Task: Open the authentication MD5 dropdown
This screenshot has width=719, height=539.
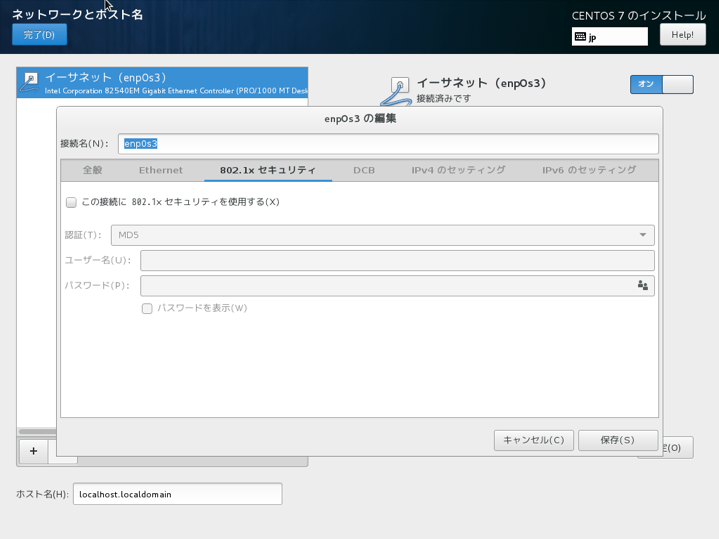Action: point(382,235)
